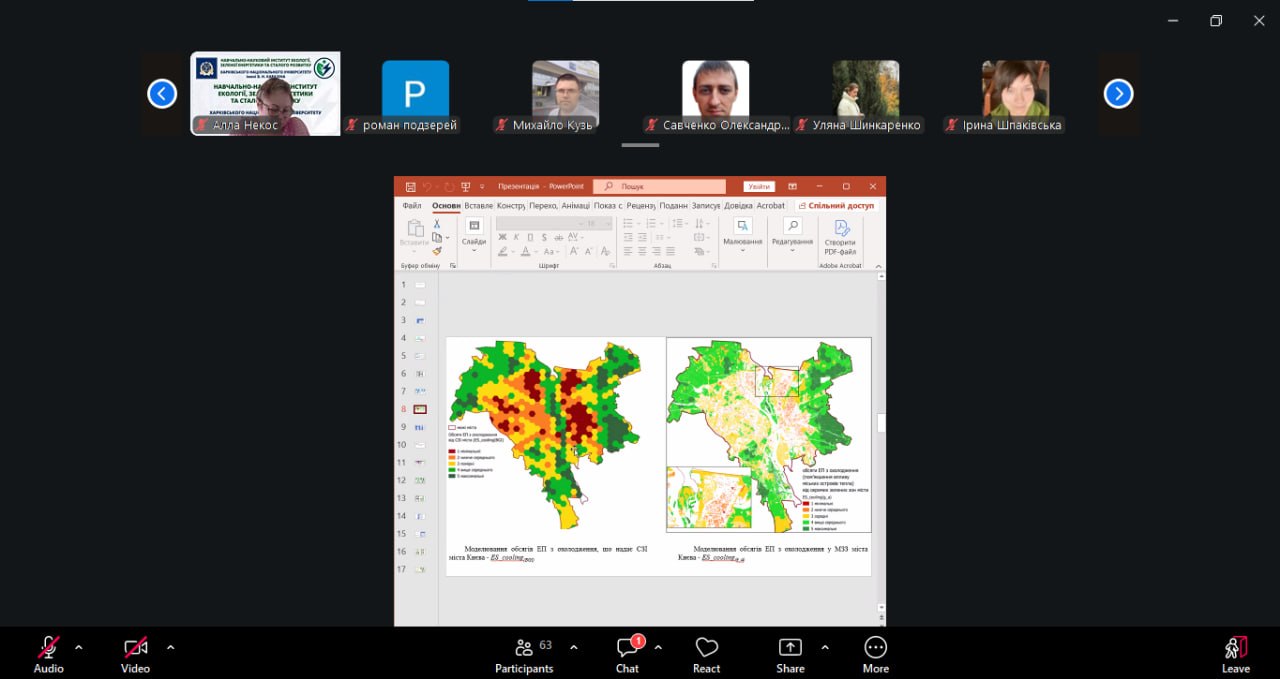Click the PowerPoint undo icon

(x=426, y=187)
